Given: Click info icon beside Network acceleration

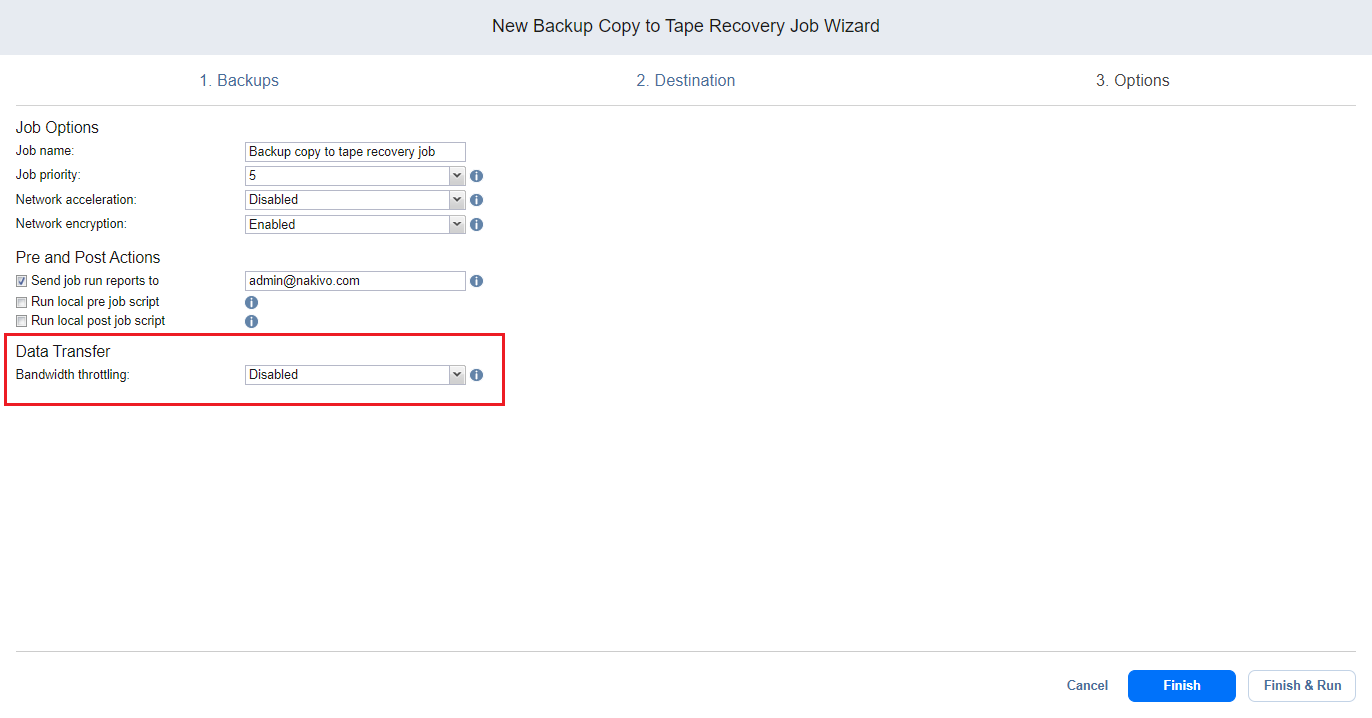Looking at the screenshot, I should tap(477, 200).
